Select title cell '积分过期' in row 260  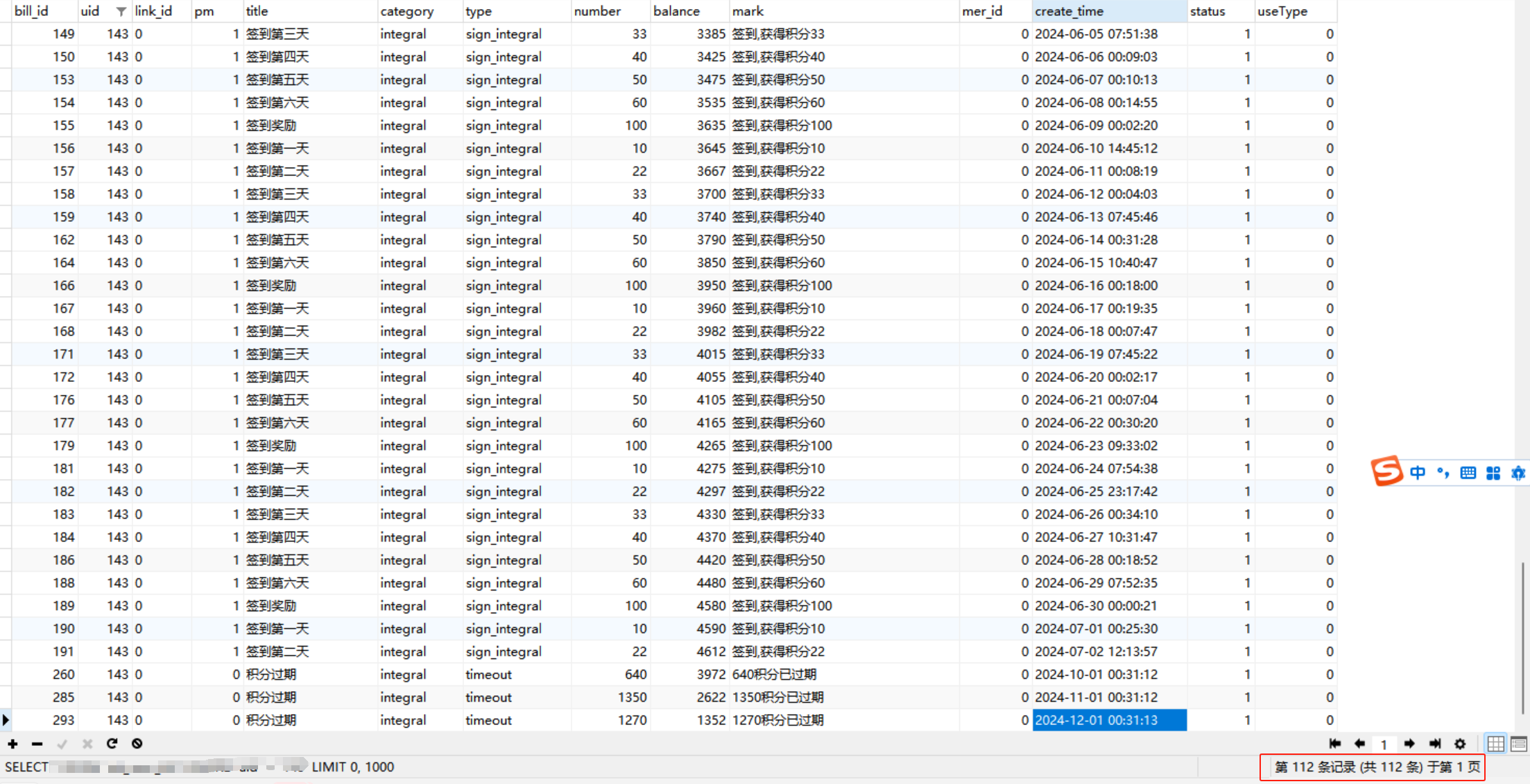tap(310, 674)
